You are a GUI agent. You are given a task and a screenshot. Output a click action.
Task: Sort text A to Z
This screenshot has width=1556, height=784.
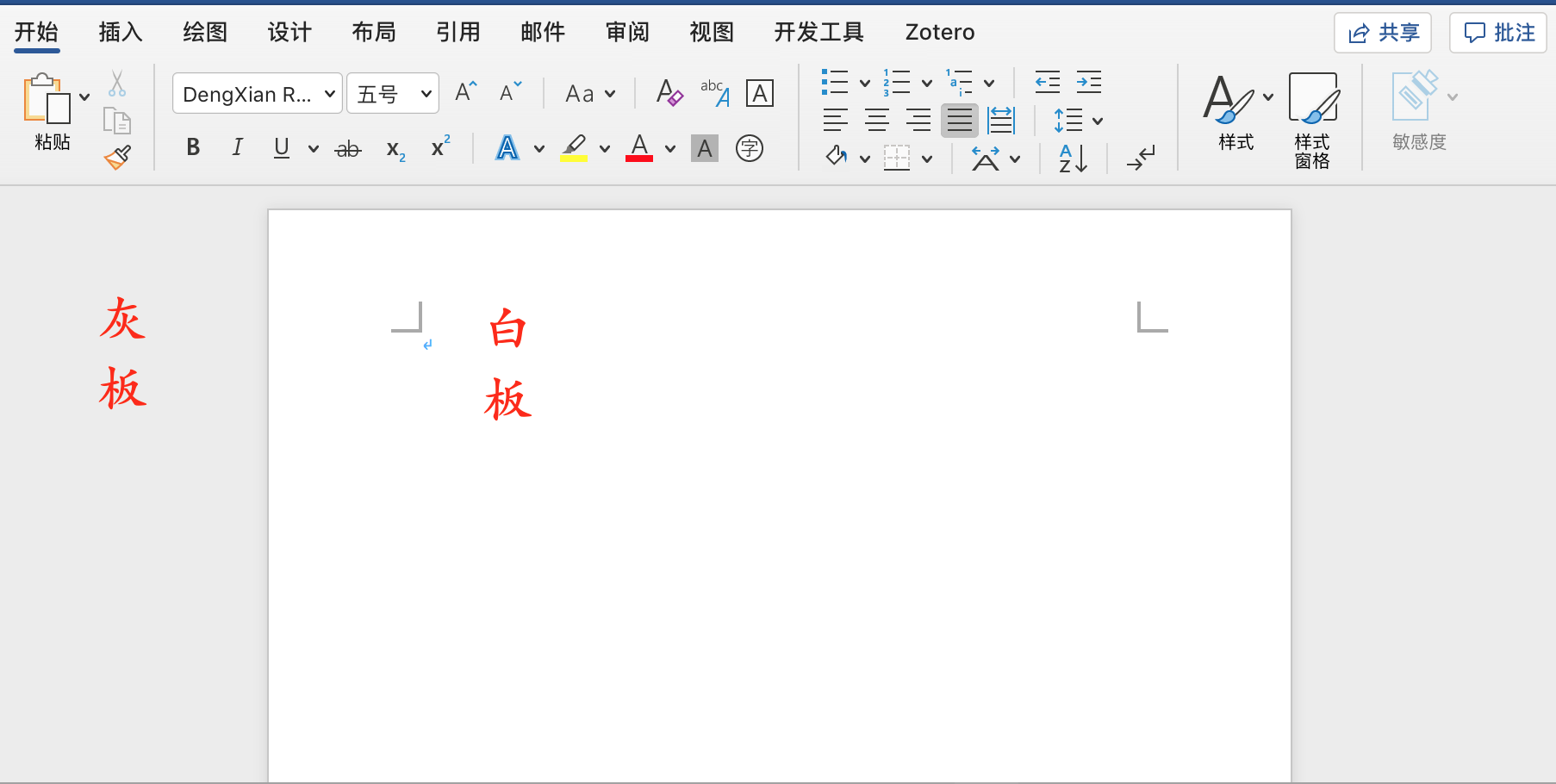point(1073,158)
